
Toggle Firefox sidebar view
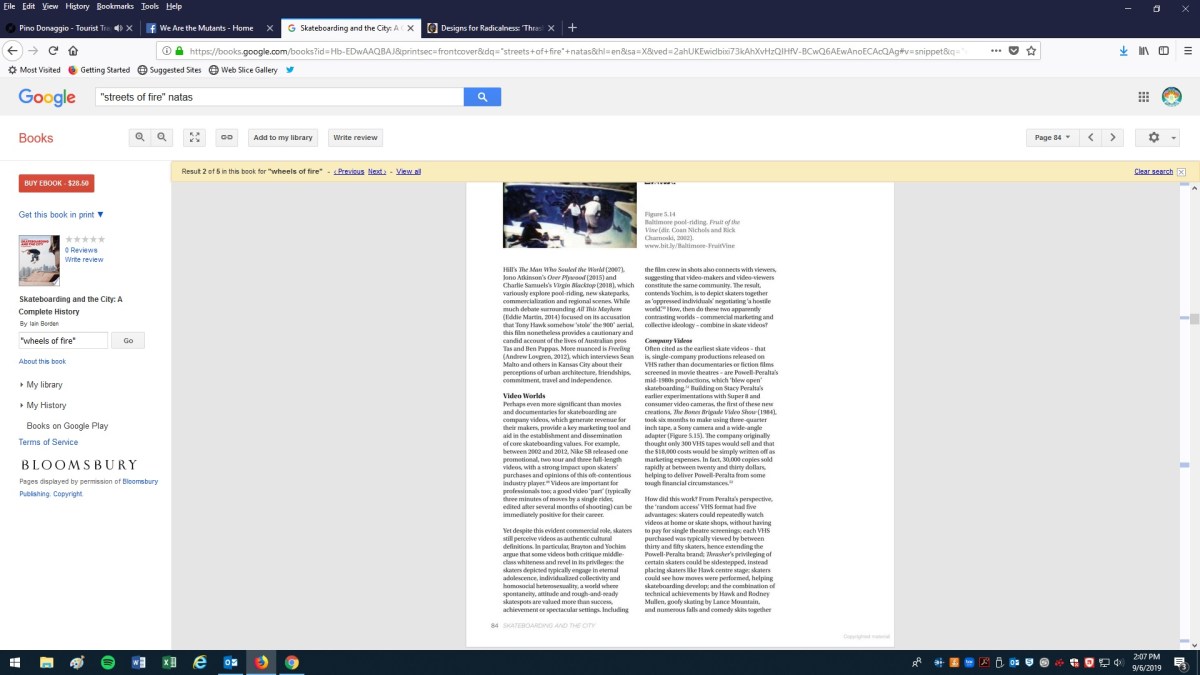tap(1164, 50)
